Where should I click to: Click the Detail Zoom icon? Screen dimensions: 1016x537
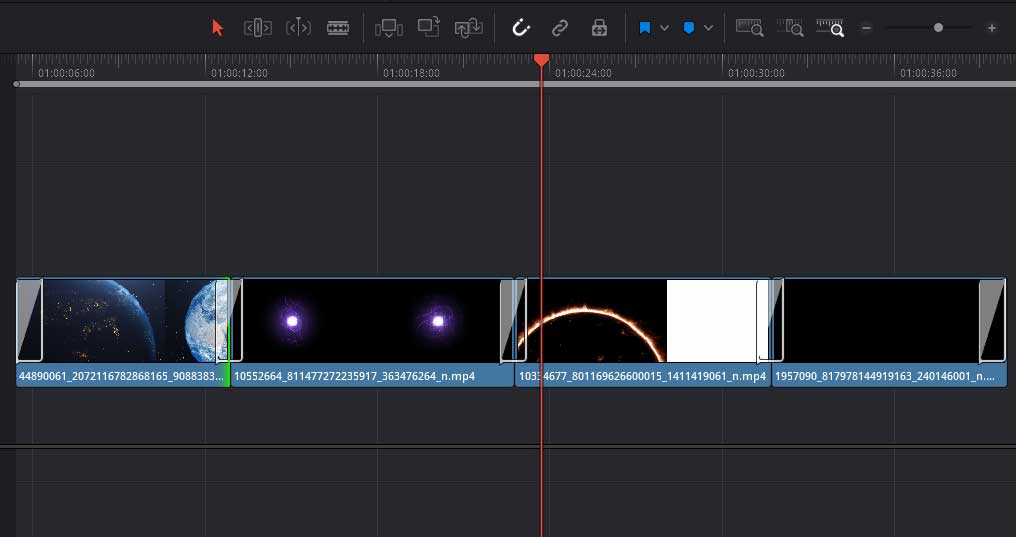pos(790,28)
